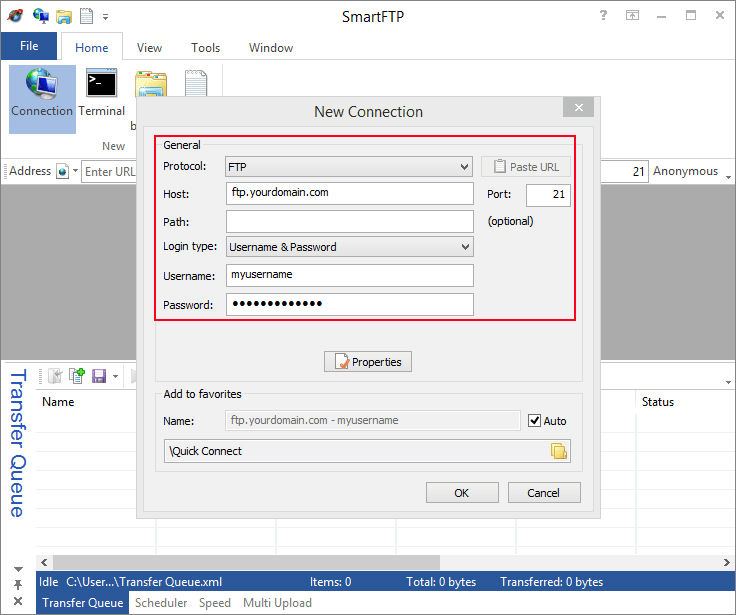Click the port 21 field in address bar
Viewport: 736px width, 615px height.
(624, 171)
